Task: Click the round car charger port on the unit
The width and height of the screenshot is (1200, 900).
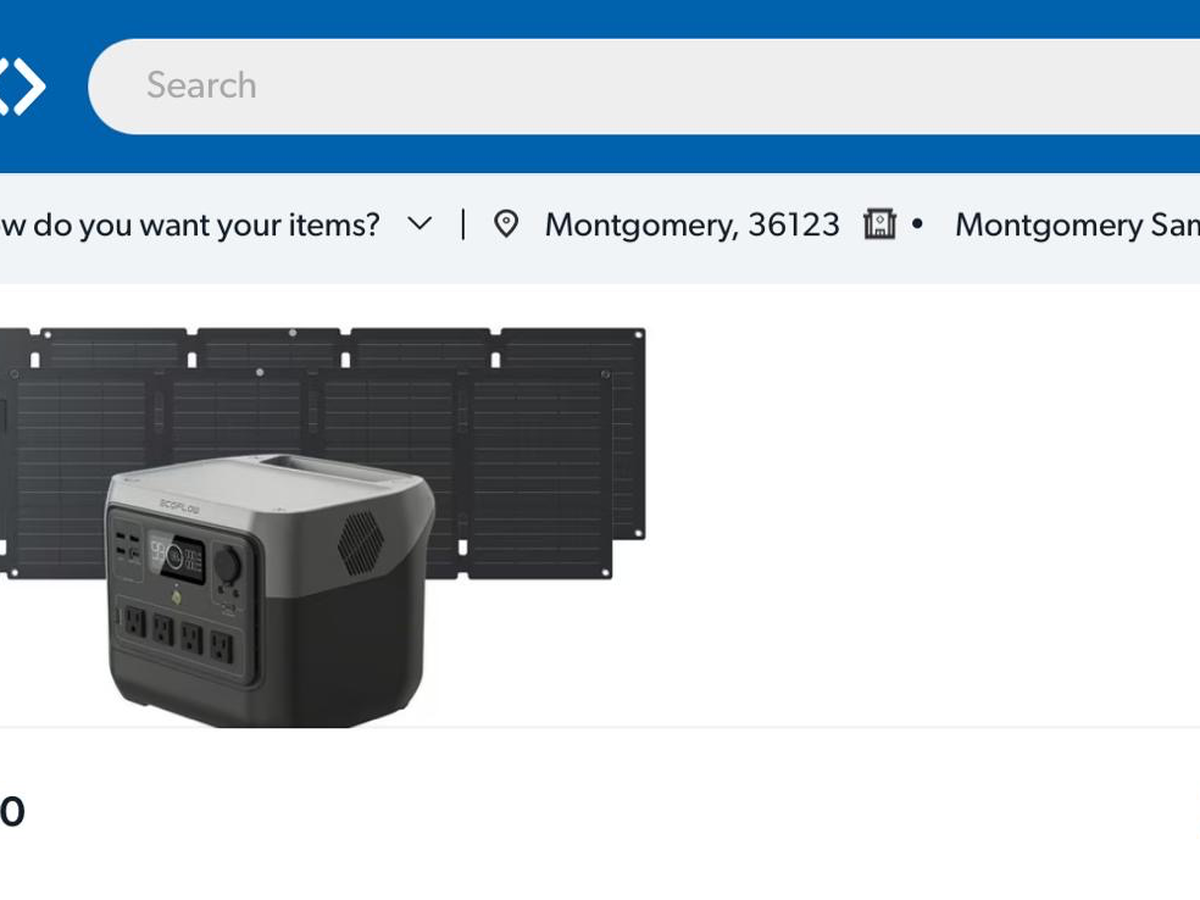Action: pos(226,567)
